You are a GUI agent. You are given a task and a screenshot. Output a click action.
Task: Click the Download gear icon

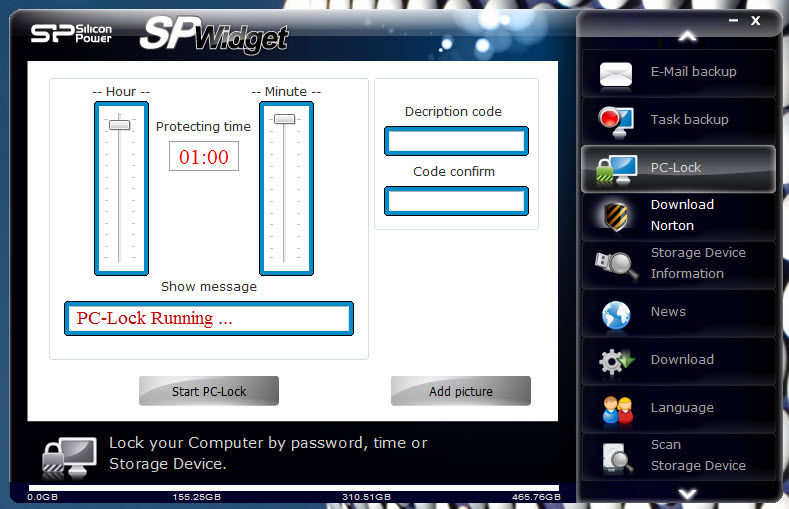coord(616,361)
